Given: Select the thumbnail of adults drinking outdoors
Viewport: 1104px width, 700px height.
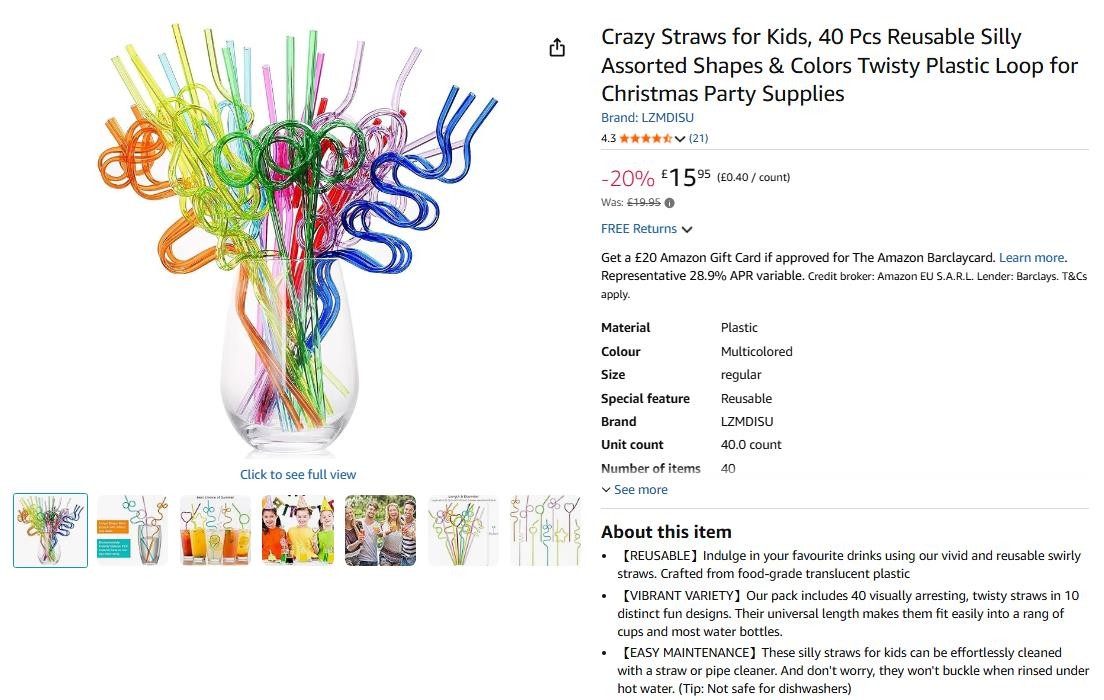Looking at the screenshot, I should coord(380,530).
